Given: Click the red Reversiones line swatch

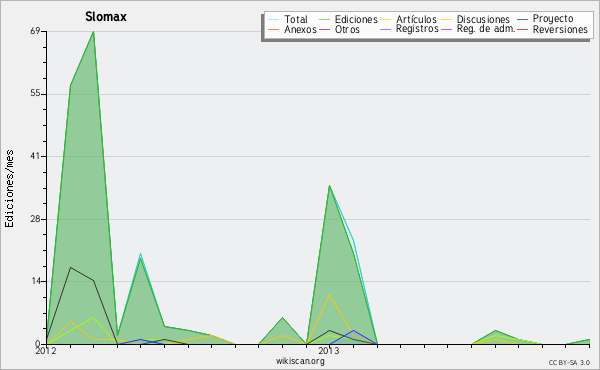Looking at the screenshot, I should point(522,29).
